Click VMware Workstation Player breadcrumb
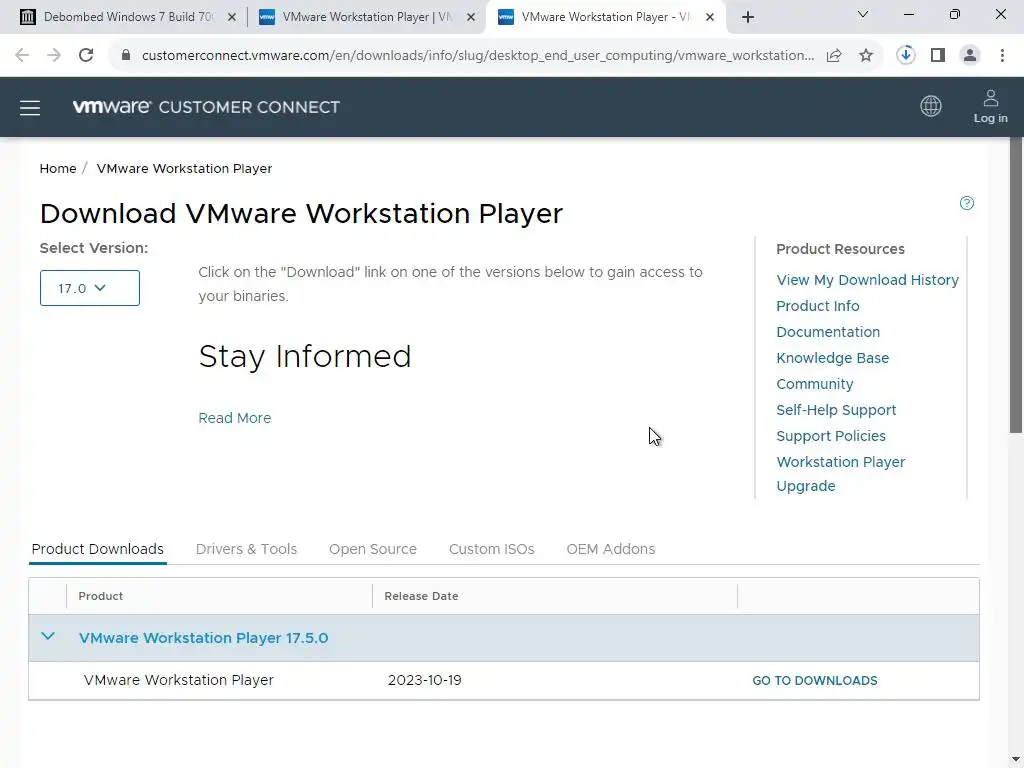Screen dimensions: 1024x768 184,168
